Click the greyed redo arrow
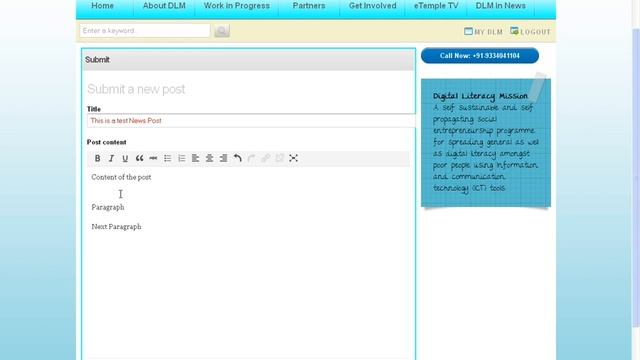The height and width of the screenshot is (360, 640). [251, 158]
